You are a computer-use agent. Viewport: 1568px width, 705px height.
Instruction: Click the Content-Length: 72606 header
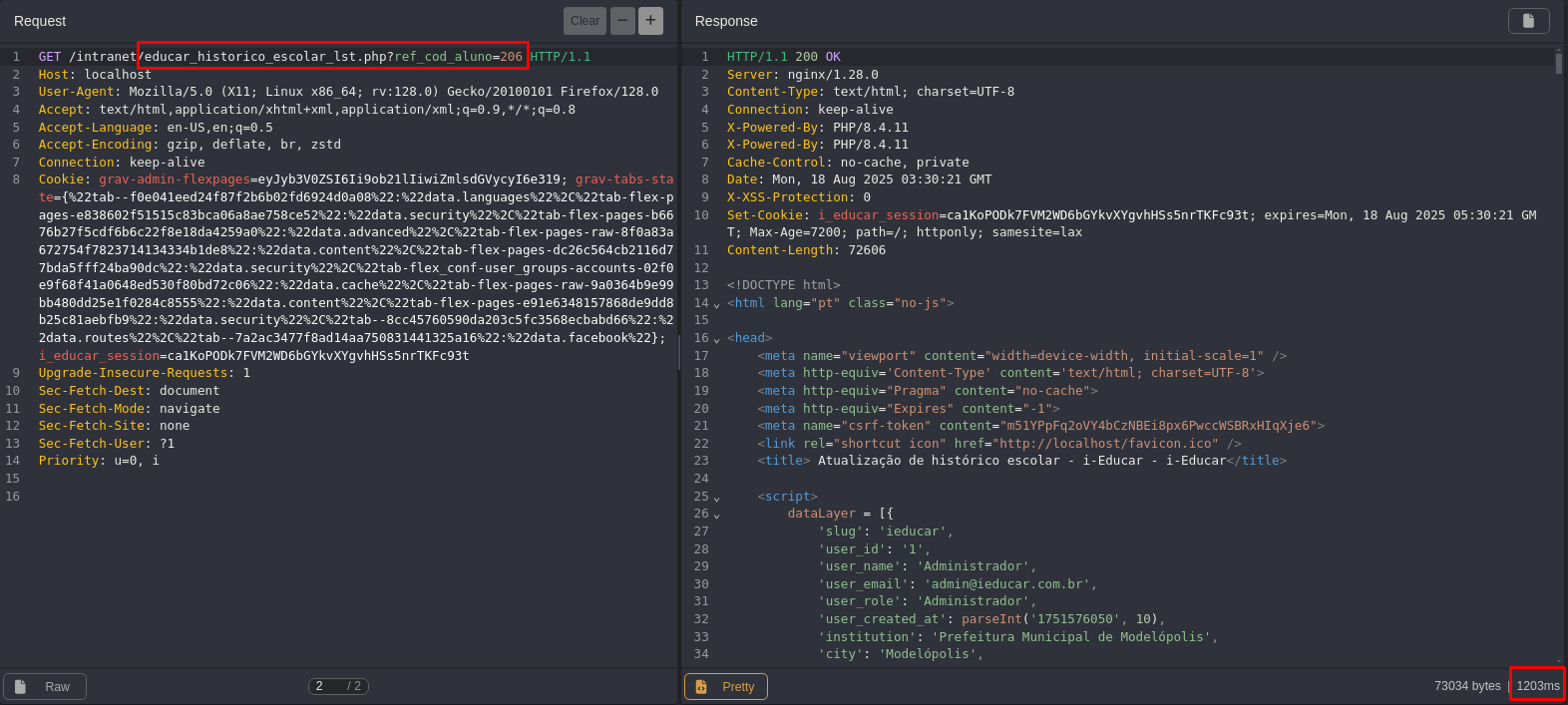[806, 250]
